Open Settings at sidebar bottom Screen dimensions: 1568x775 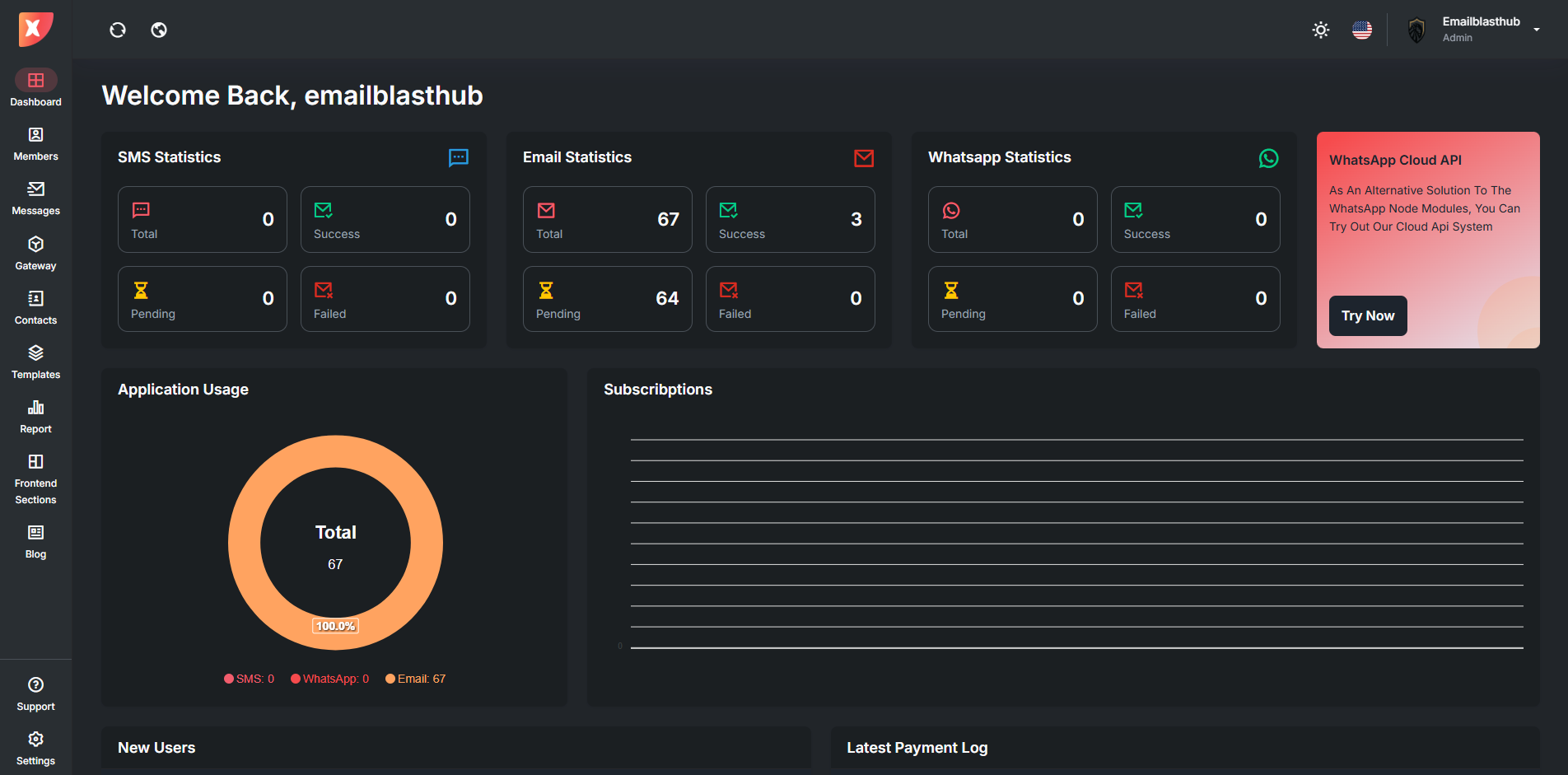click(35, 749)
